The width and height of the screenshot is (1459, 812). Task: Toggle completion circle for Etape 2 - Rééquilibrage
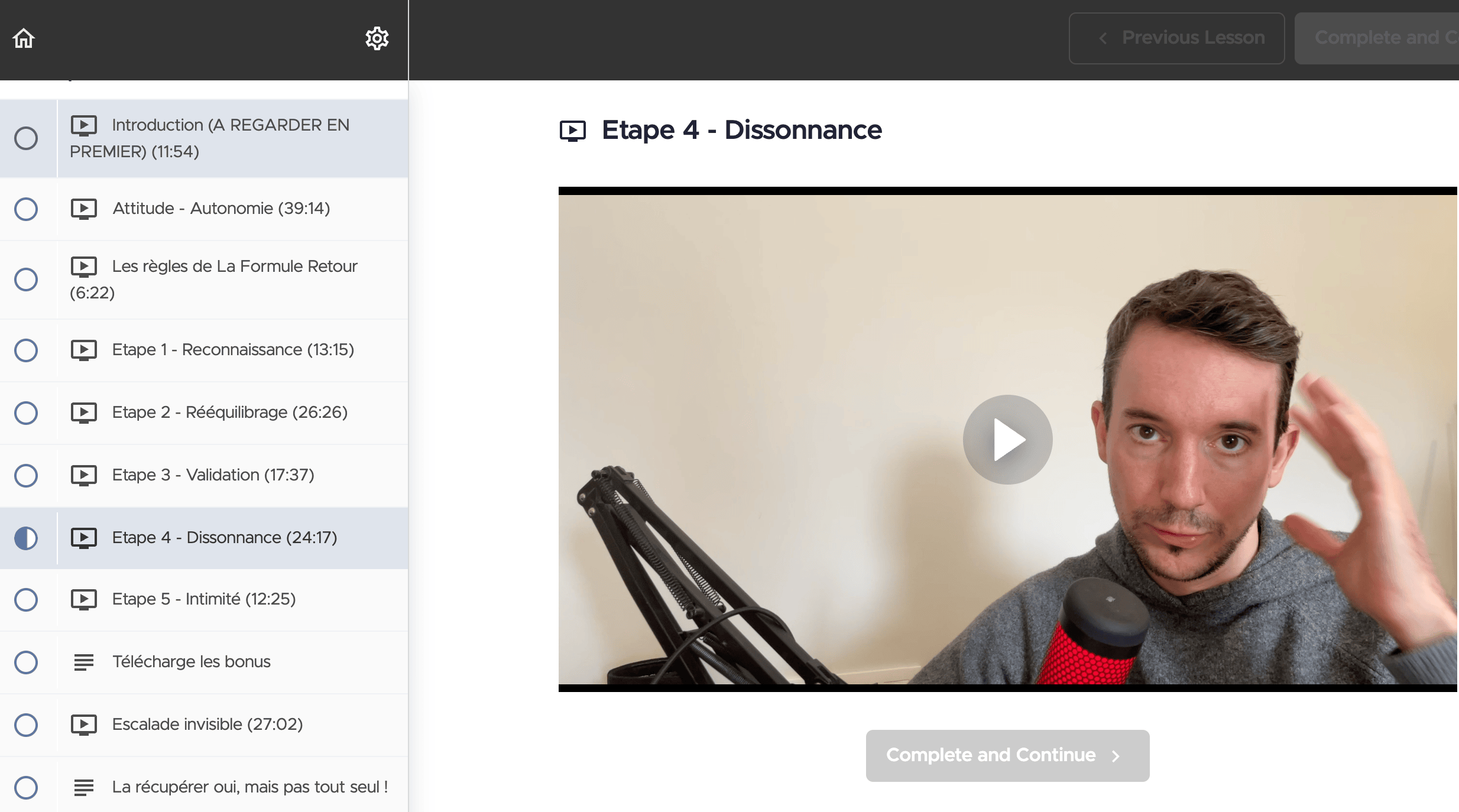[x=26, y=413]
